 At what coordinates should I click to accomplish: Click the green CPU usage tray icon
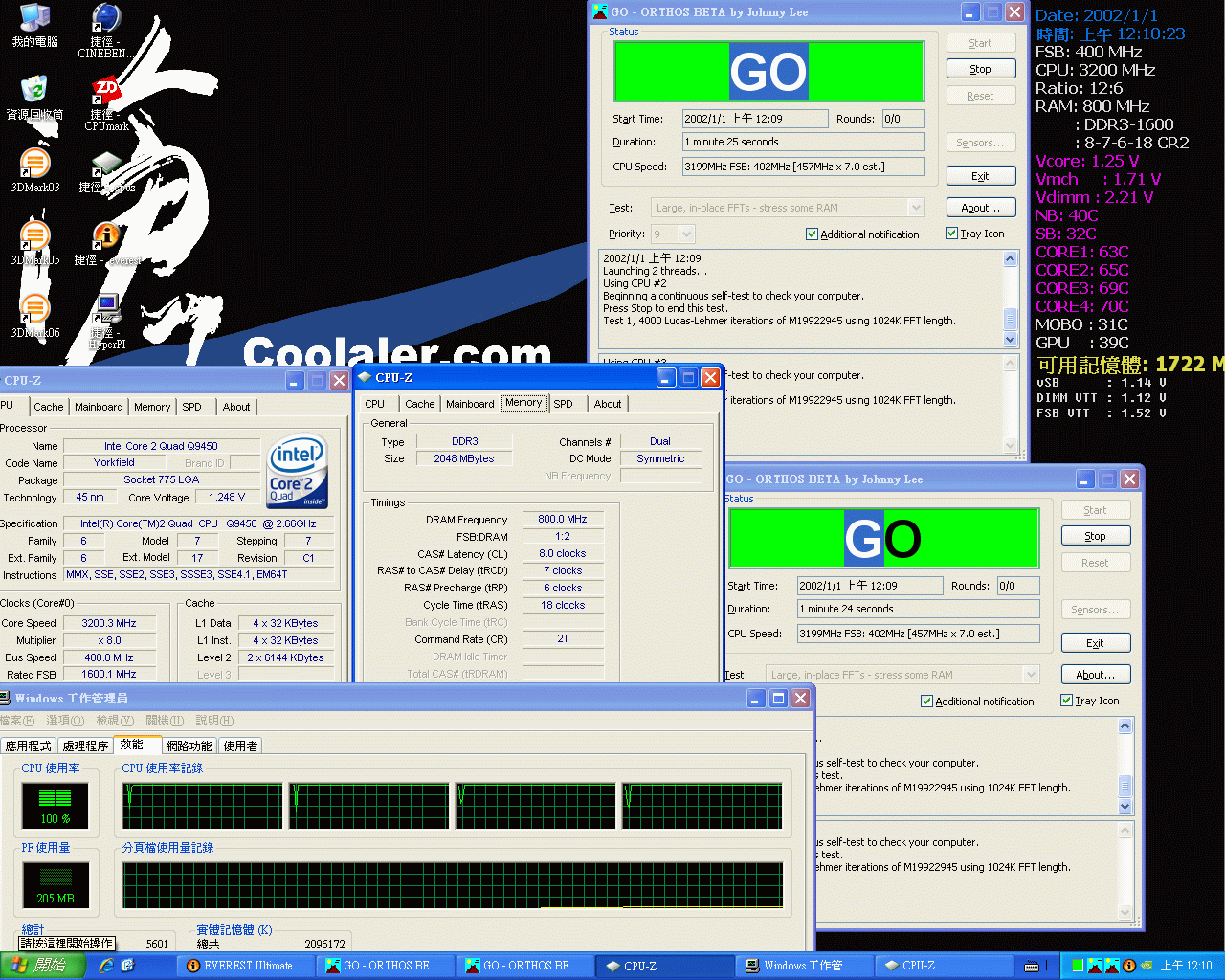point(1078,966)
